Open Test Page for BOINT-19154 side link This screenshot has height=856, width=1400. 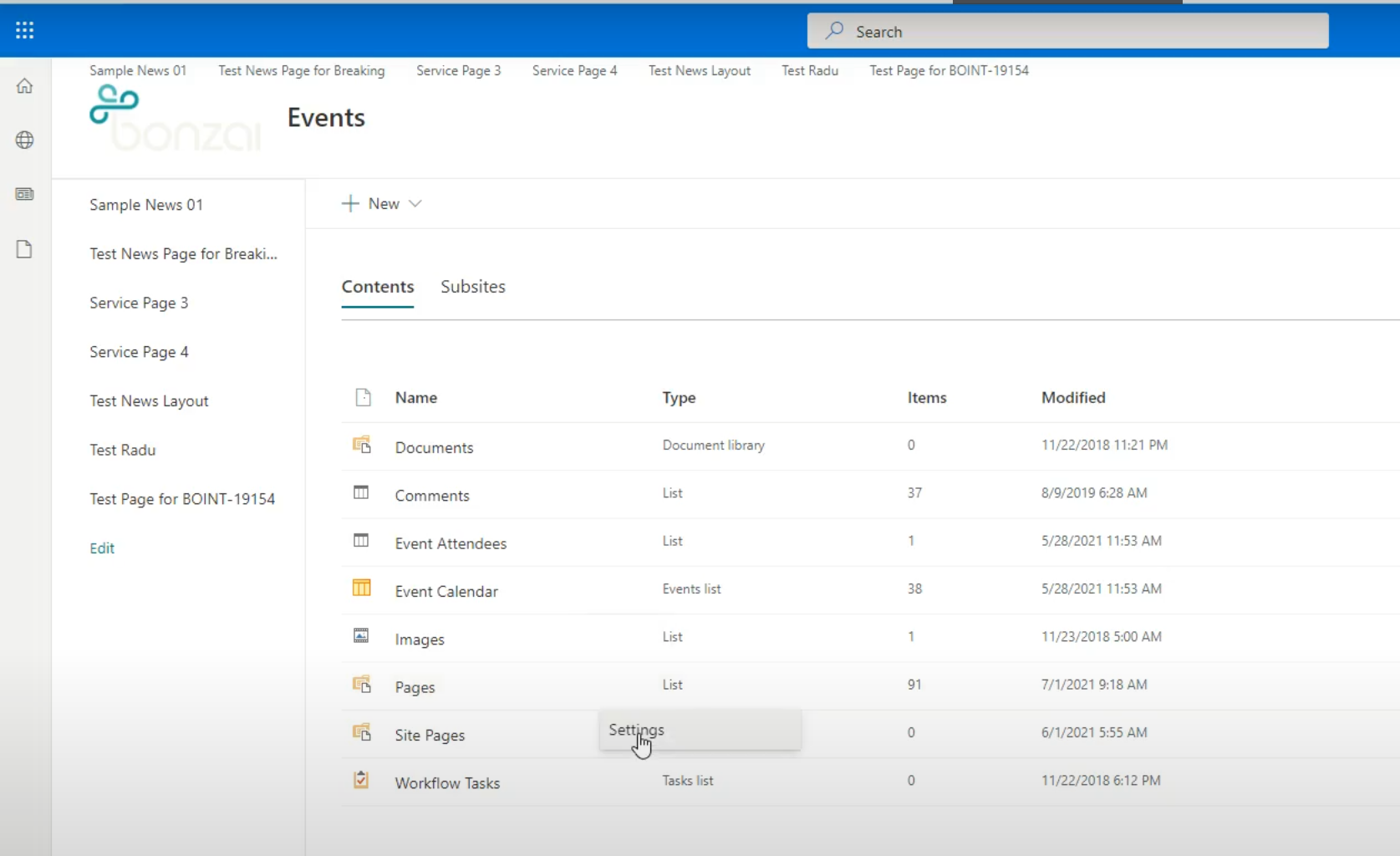pos(182,499)
